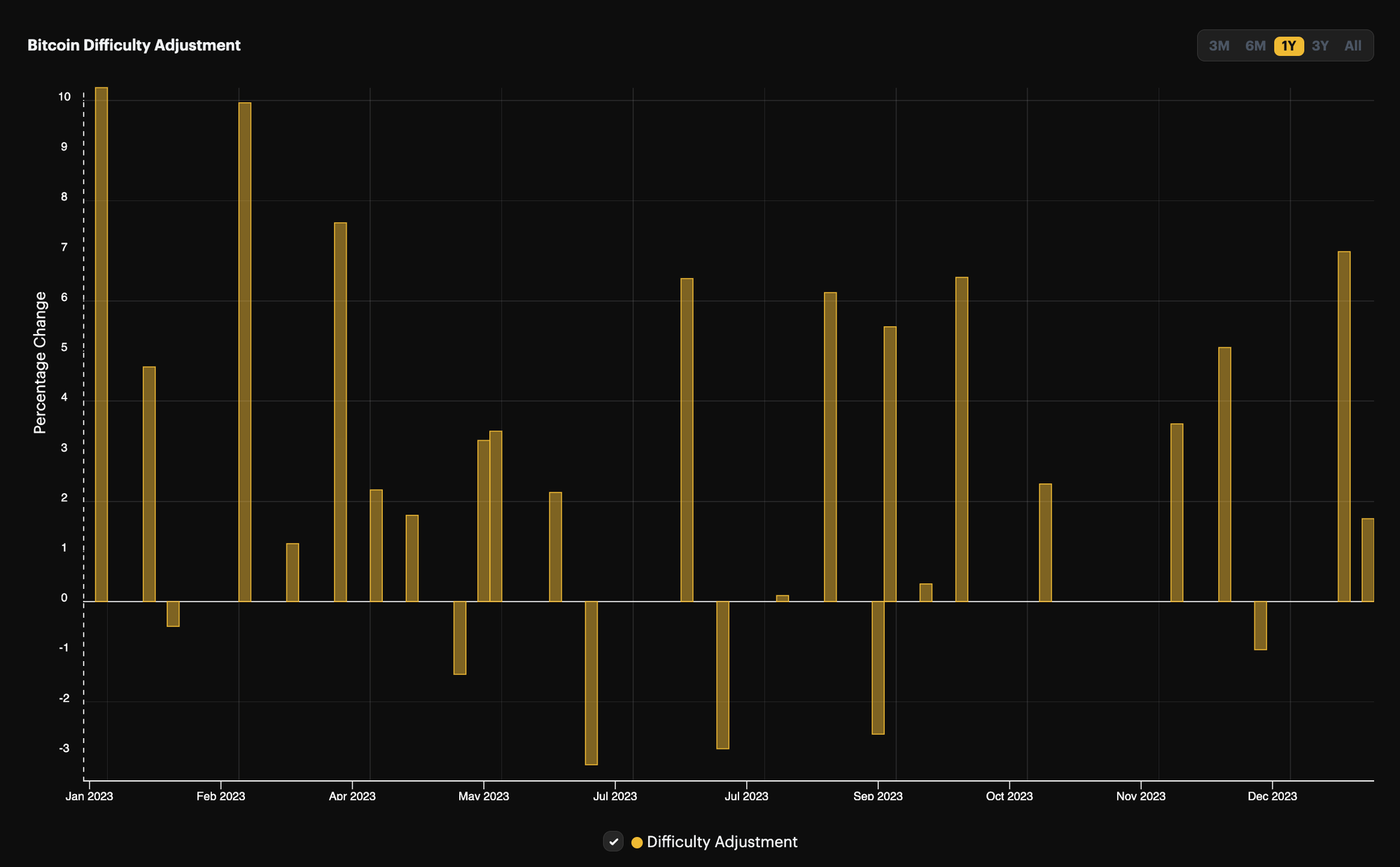Click the Apr 2023 x-axis label
1400x867 pixels.
coord(352,796)
